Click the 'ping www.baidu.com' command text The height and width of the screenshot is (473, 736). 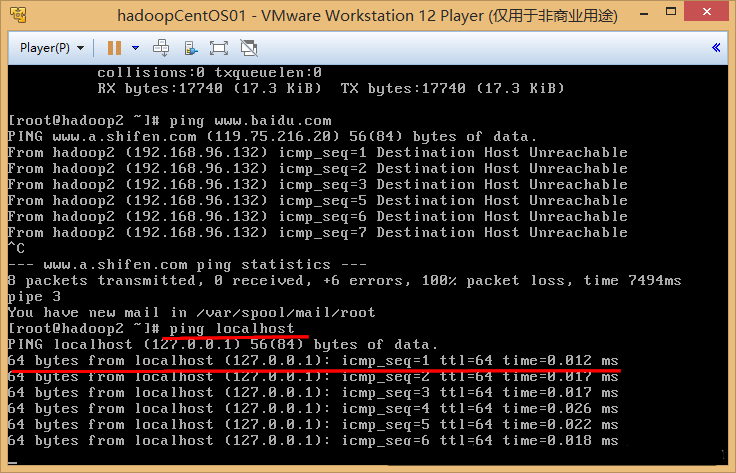pos(251,121)
